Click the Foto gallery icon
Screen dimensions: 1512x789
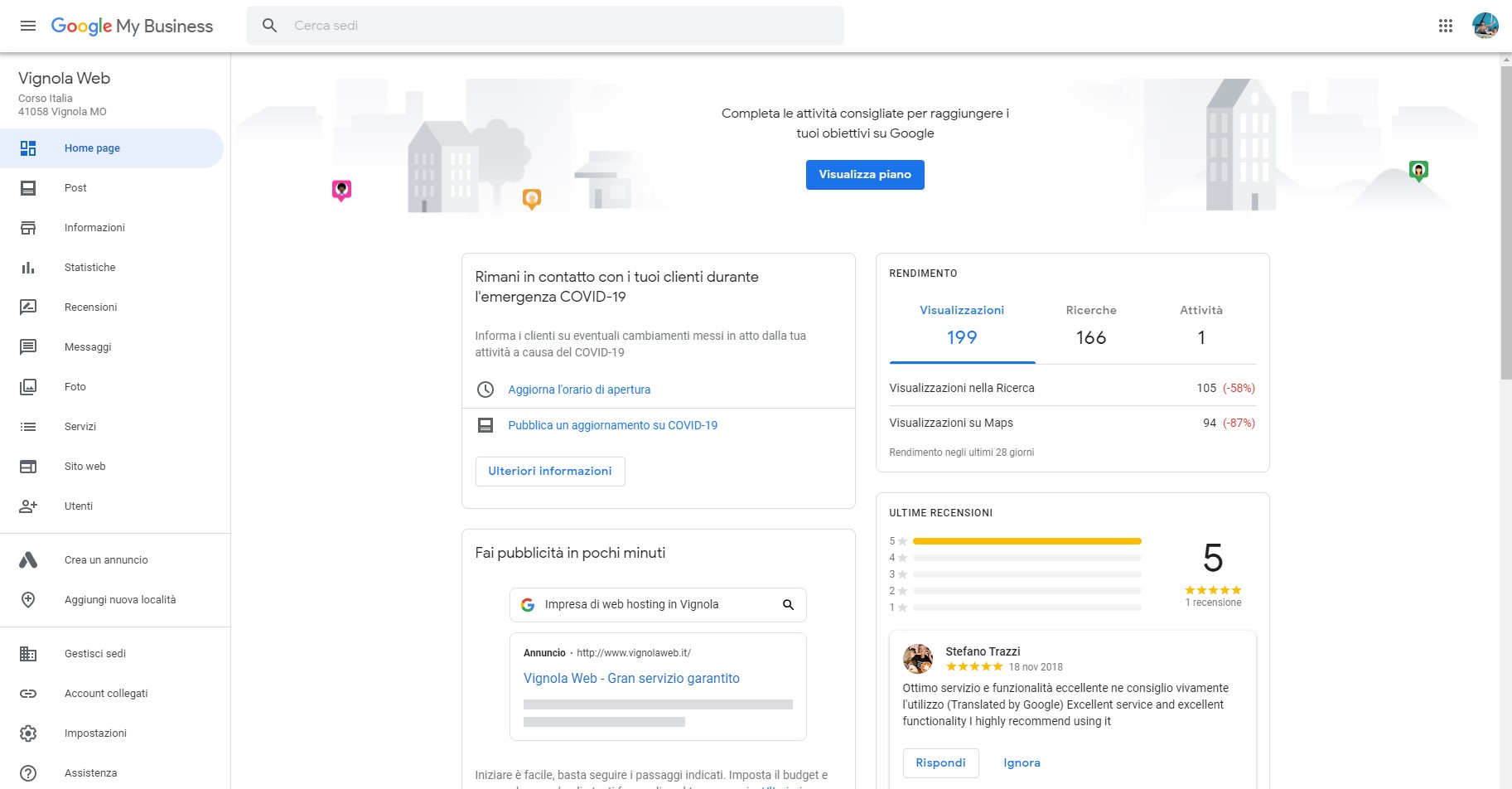pos(28,387)
